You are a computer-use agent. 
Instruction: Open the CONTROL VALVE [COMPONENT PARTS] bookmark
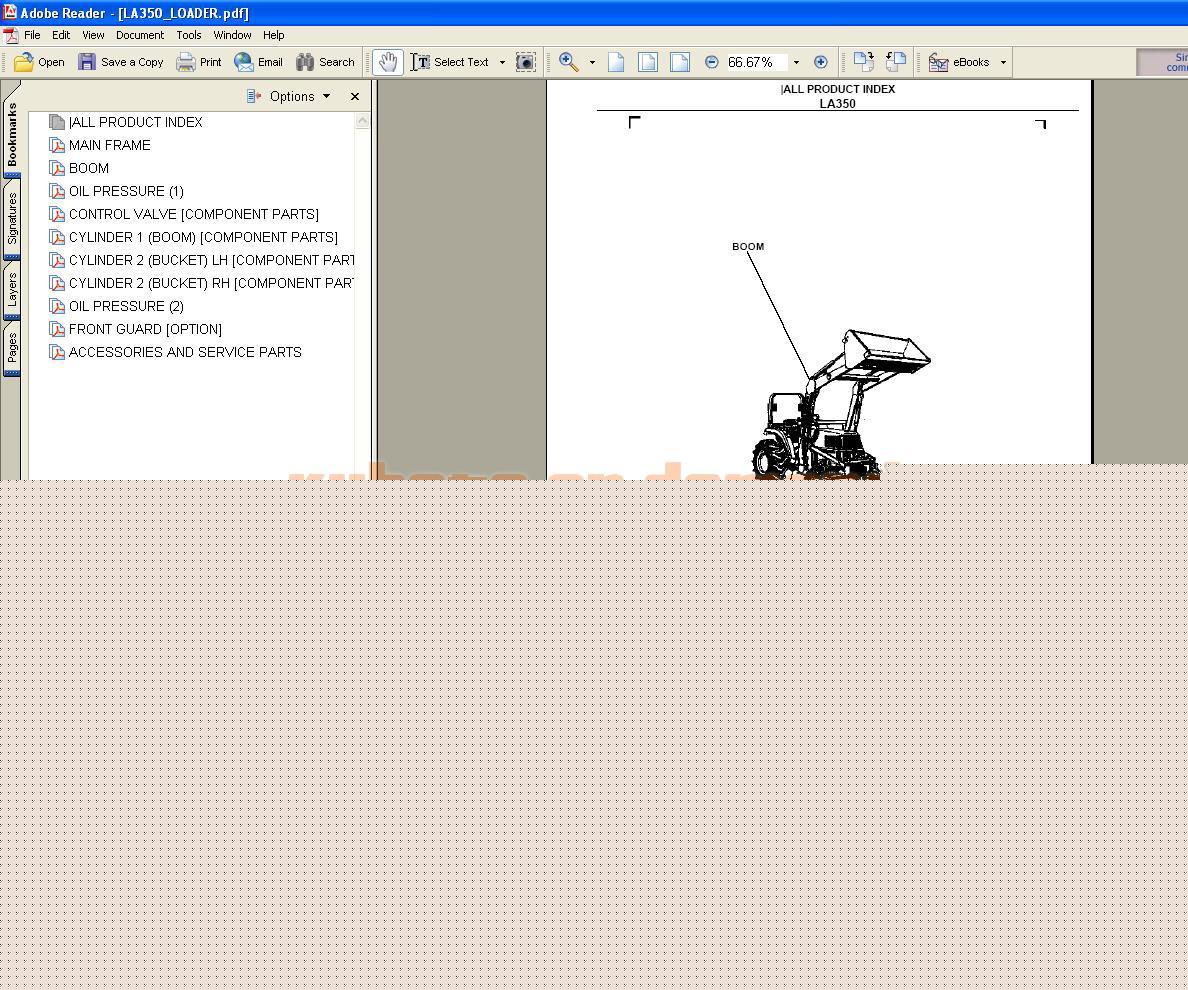pos(194,214)
